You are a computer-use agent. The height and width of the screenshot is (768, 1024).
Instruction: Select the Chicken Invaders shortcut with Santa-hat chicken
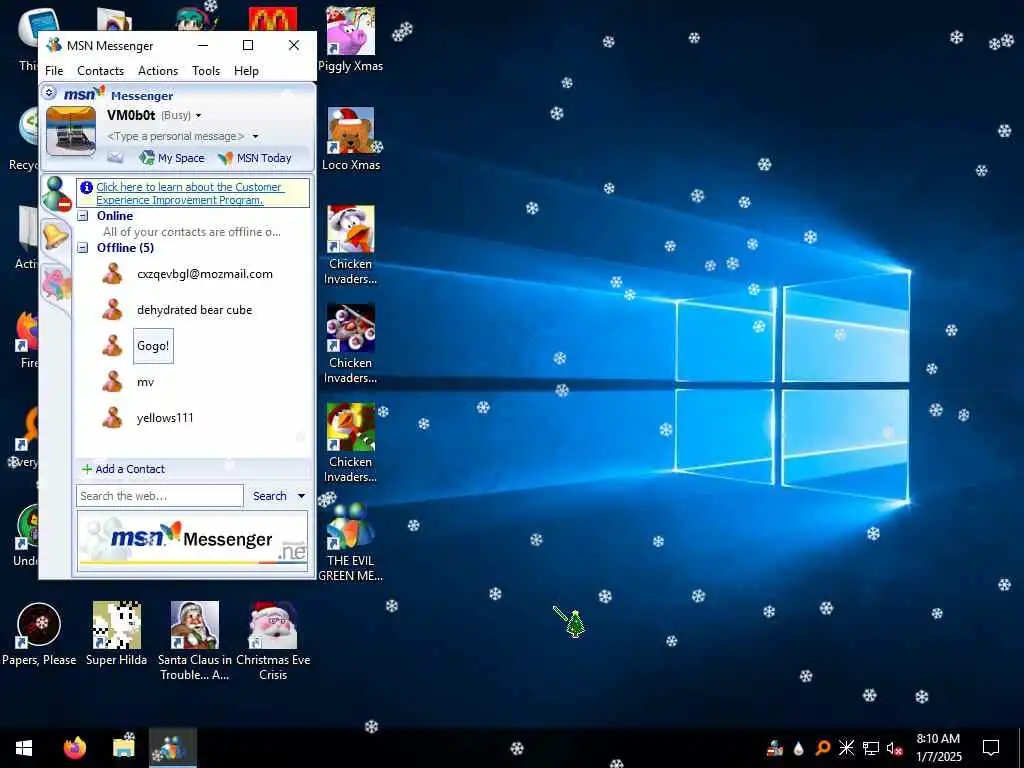[x=351, y=245]
